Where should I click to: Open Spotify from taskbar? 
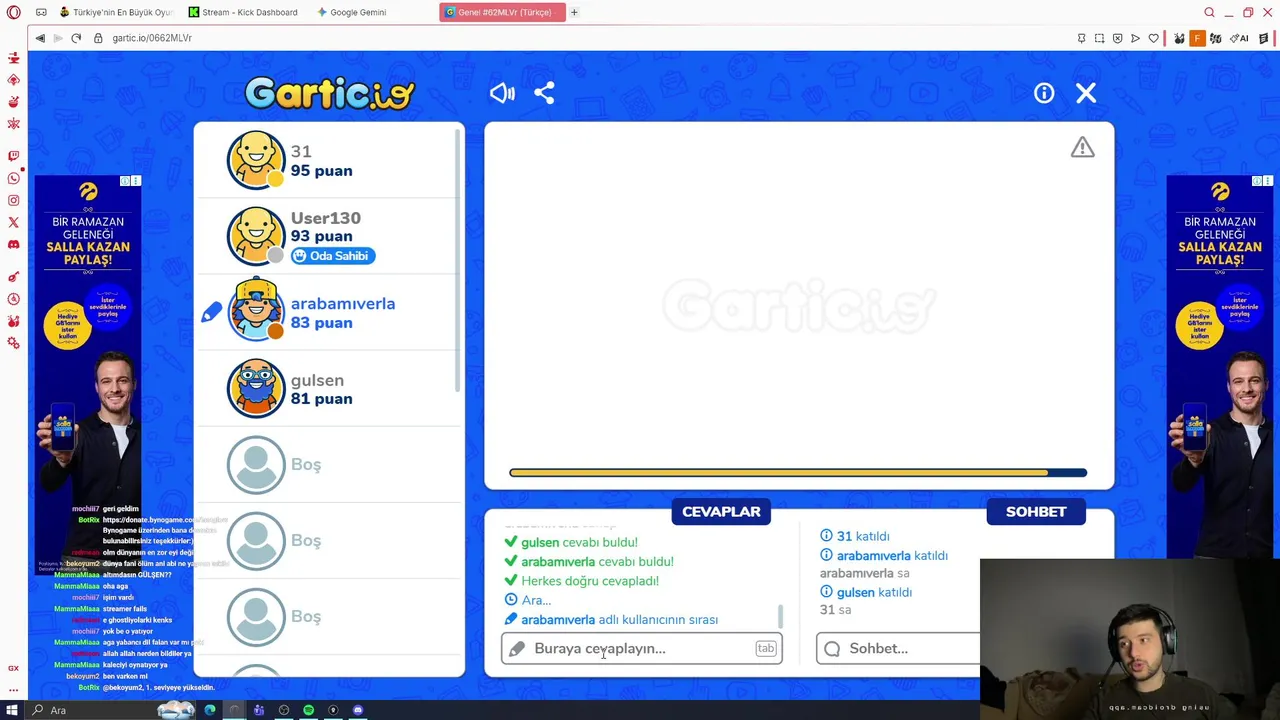pos(308,710)
